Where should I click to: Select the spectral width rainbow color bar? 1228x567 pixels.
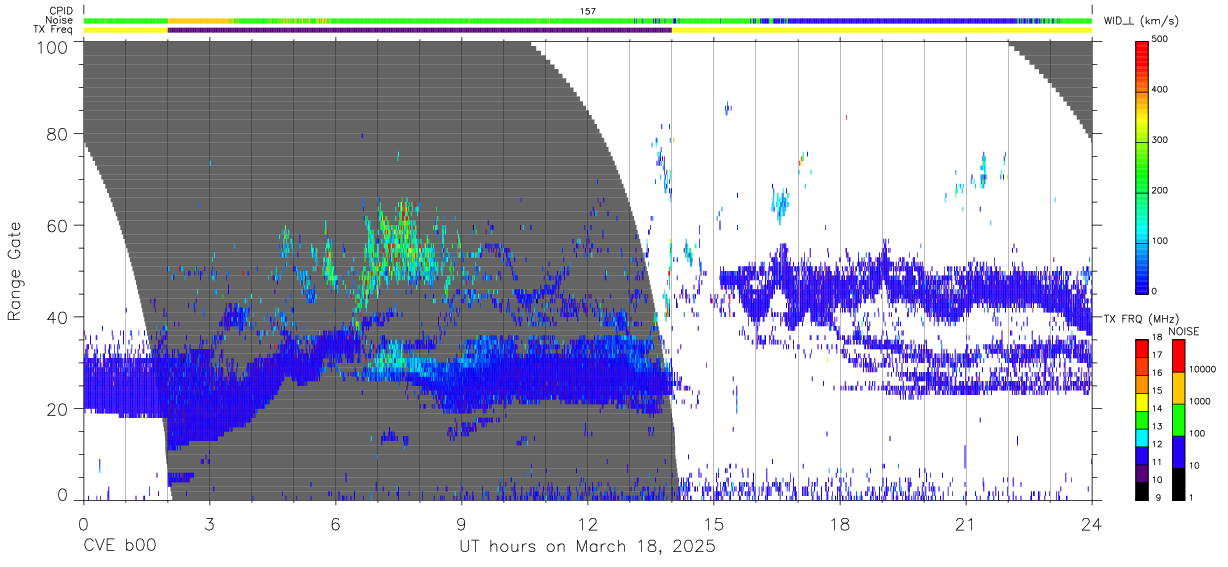[x=1142, y=166]
